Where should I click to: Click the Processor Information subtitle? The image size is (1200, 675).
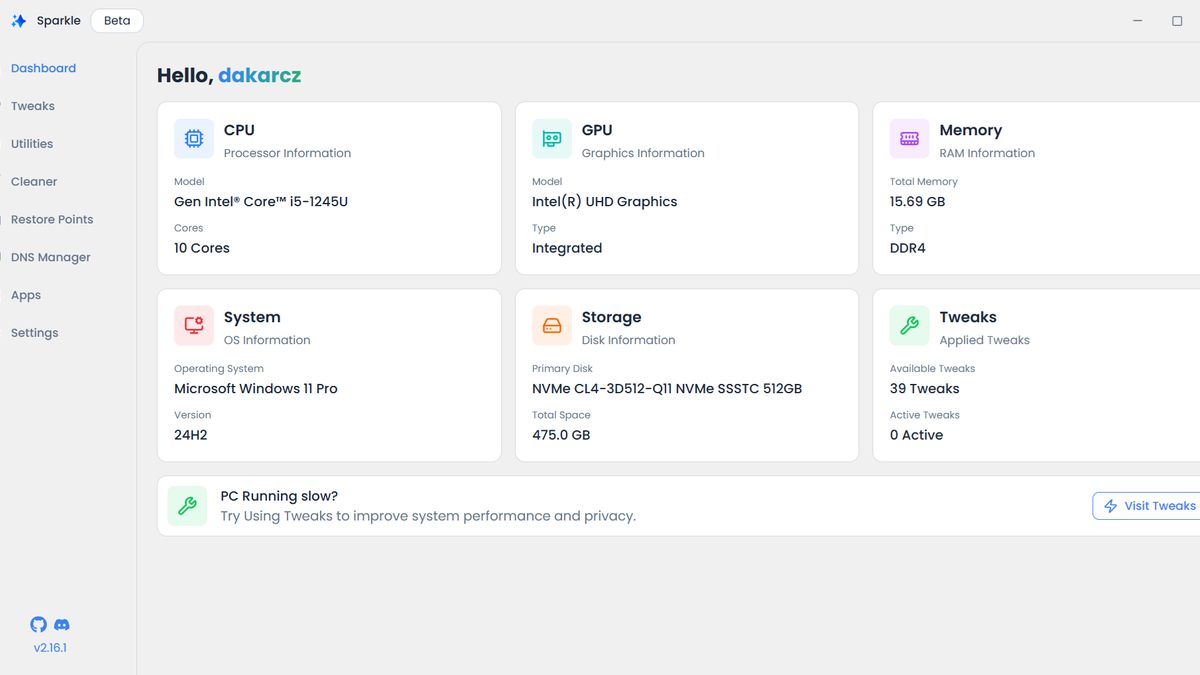[x=288, y=153]
